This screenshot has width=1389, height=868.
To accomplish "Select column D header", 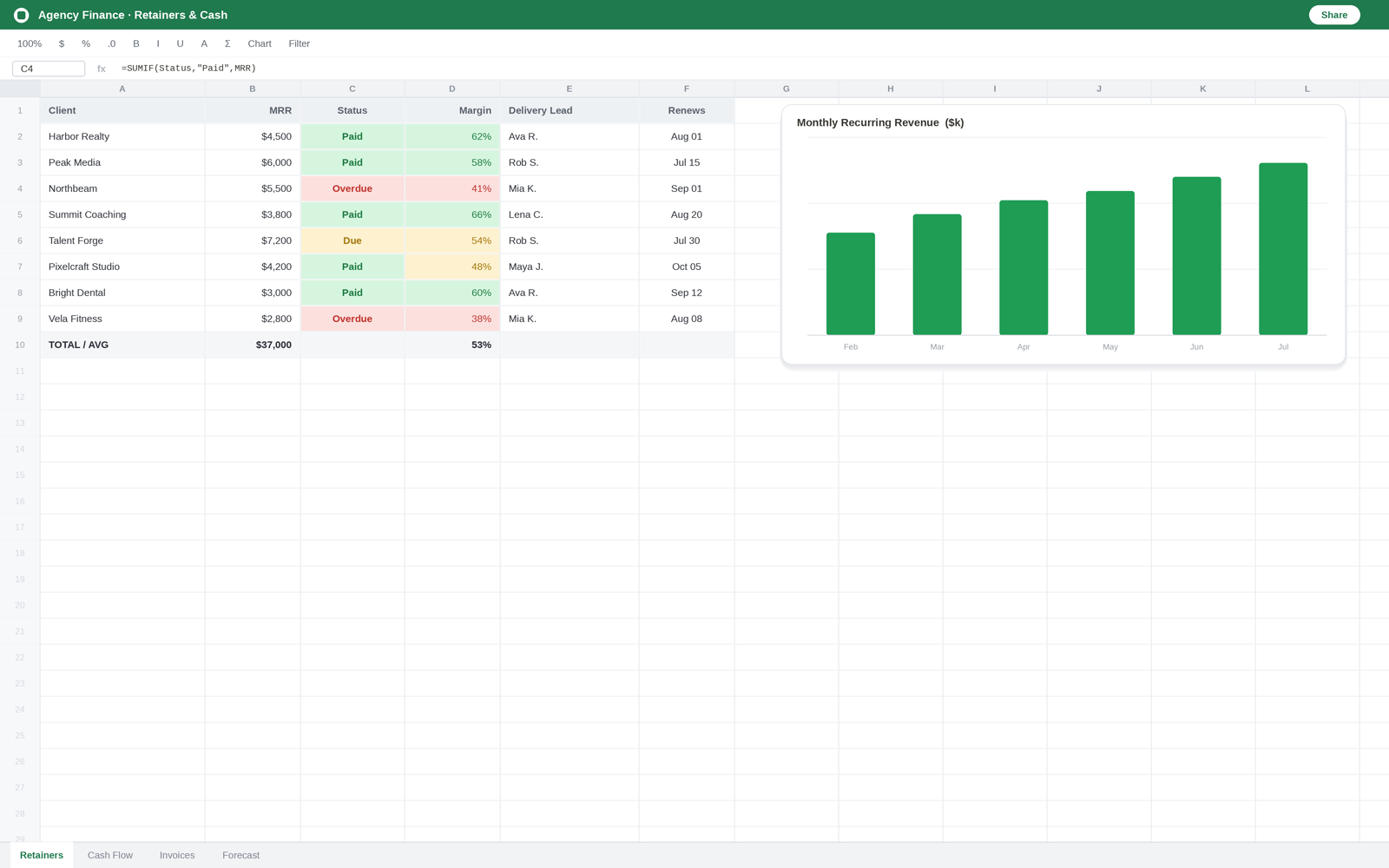I will 452,89.
